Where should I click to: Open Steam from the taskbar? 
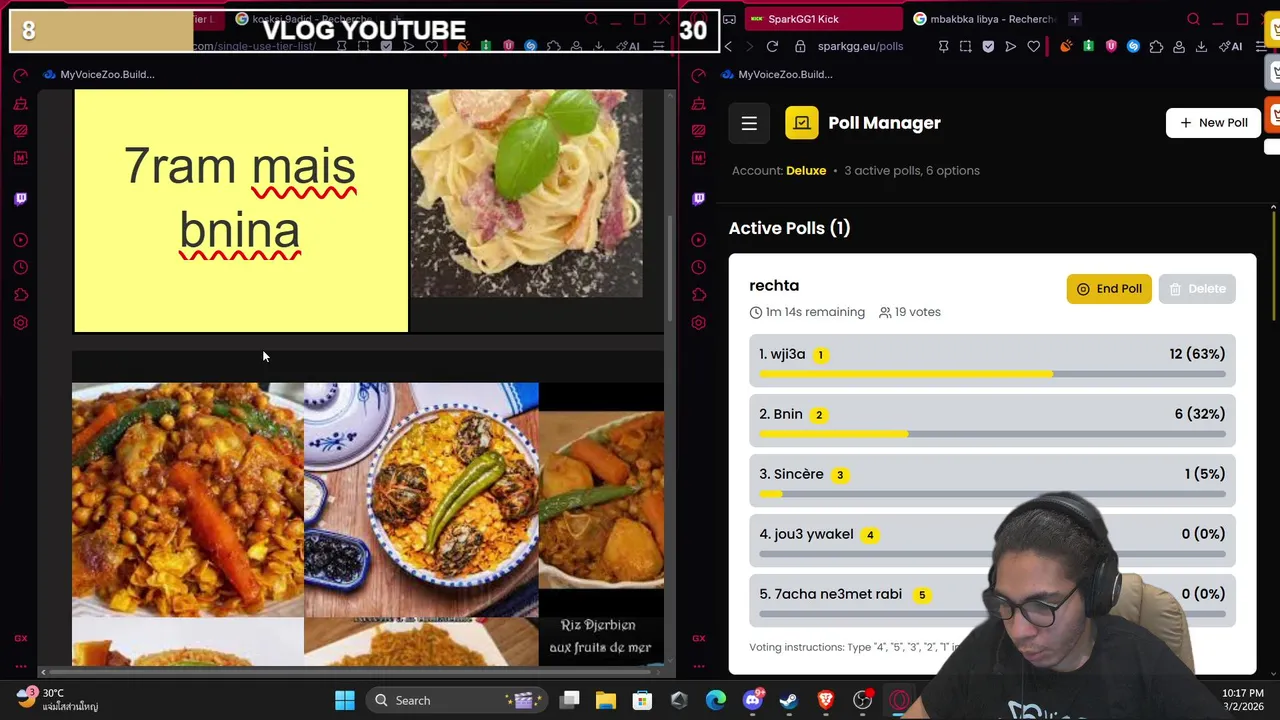789,700
